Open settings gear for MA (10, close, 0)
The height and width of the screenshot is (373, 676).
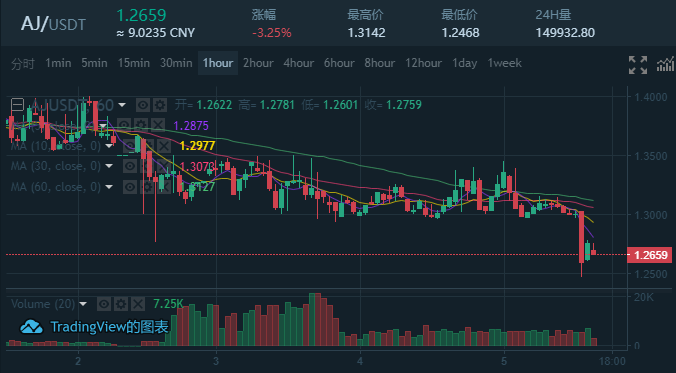[x=147, y=146]
